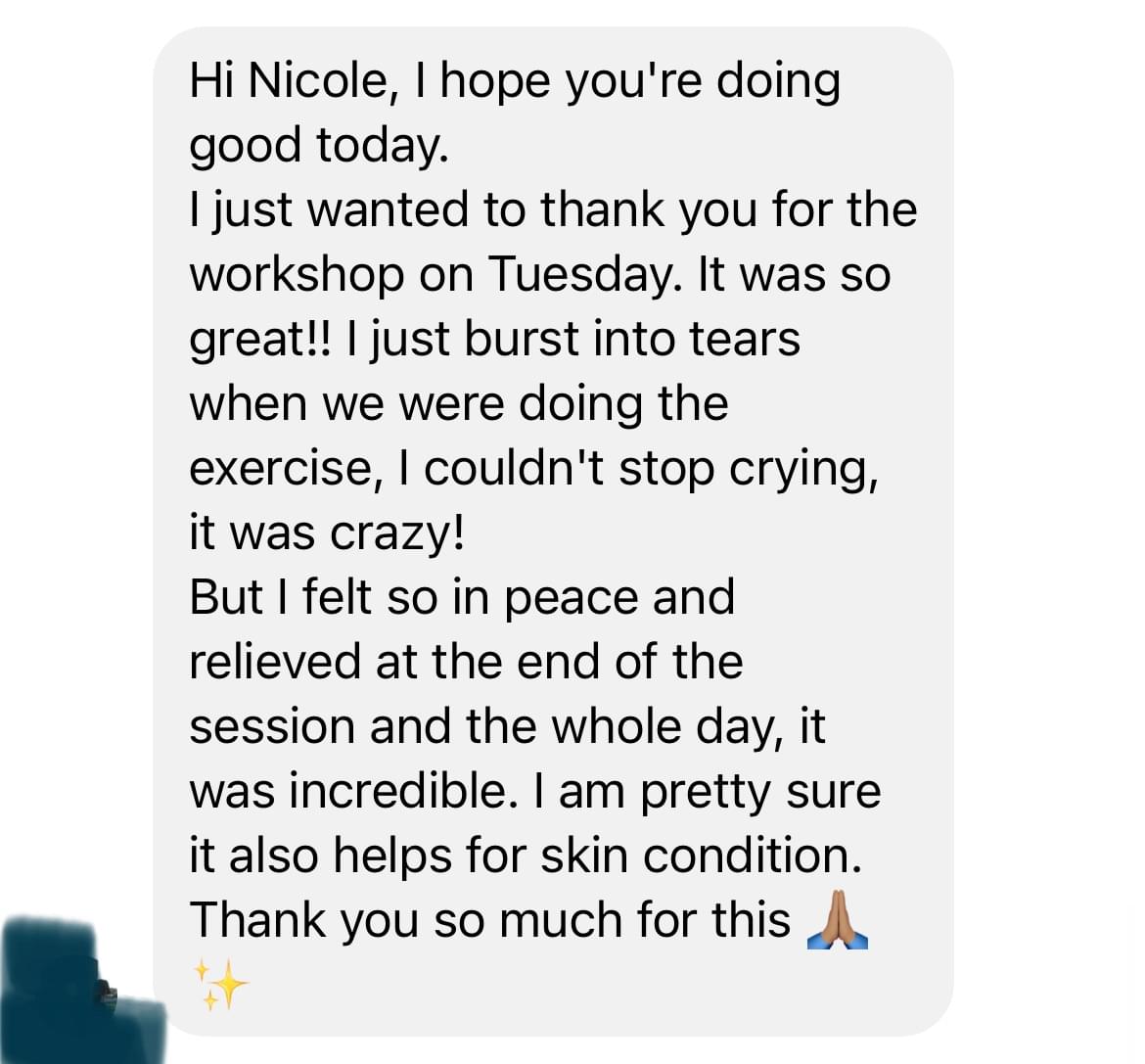Click the words 'Thank you so much'

(408, 920)
